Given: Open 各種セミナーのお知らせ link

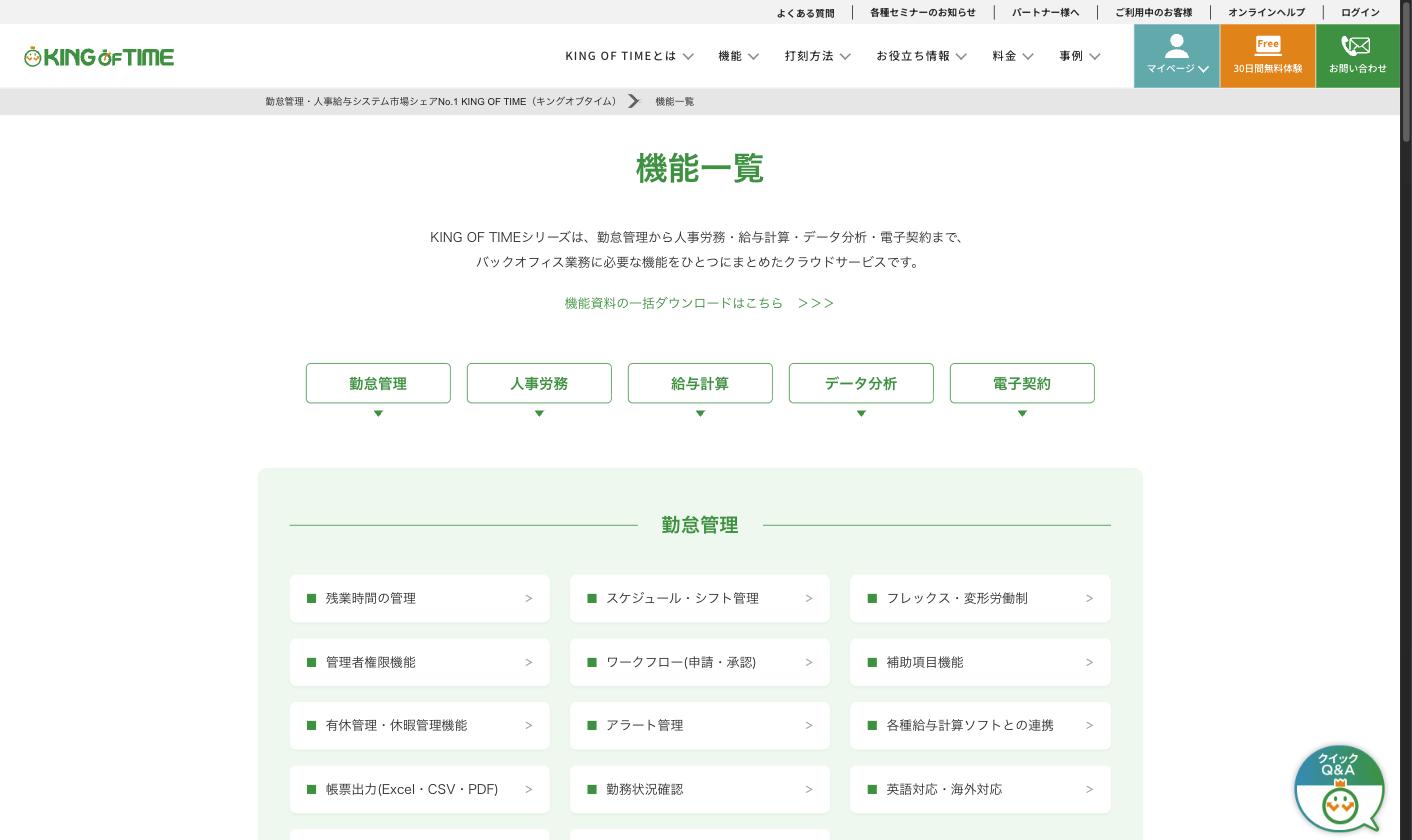Looking at the screenshot, I should point(922,13).
